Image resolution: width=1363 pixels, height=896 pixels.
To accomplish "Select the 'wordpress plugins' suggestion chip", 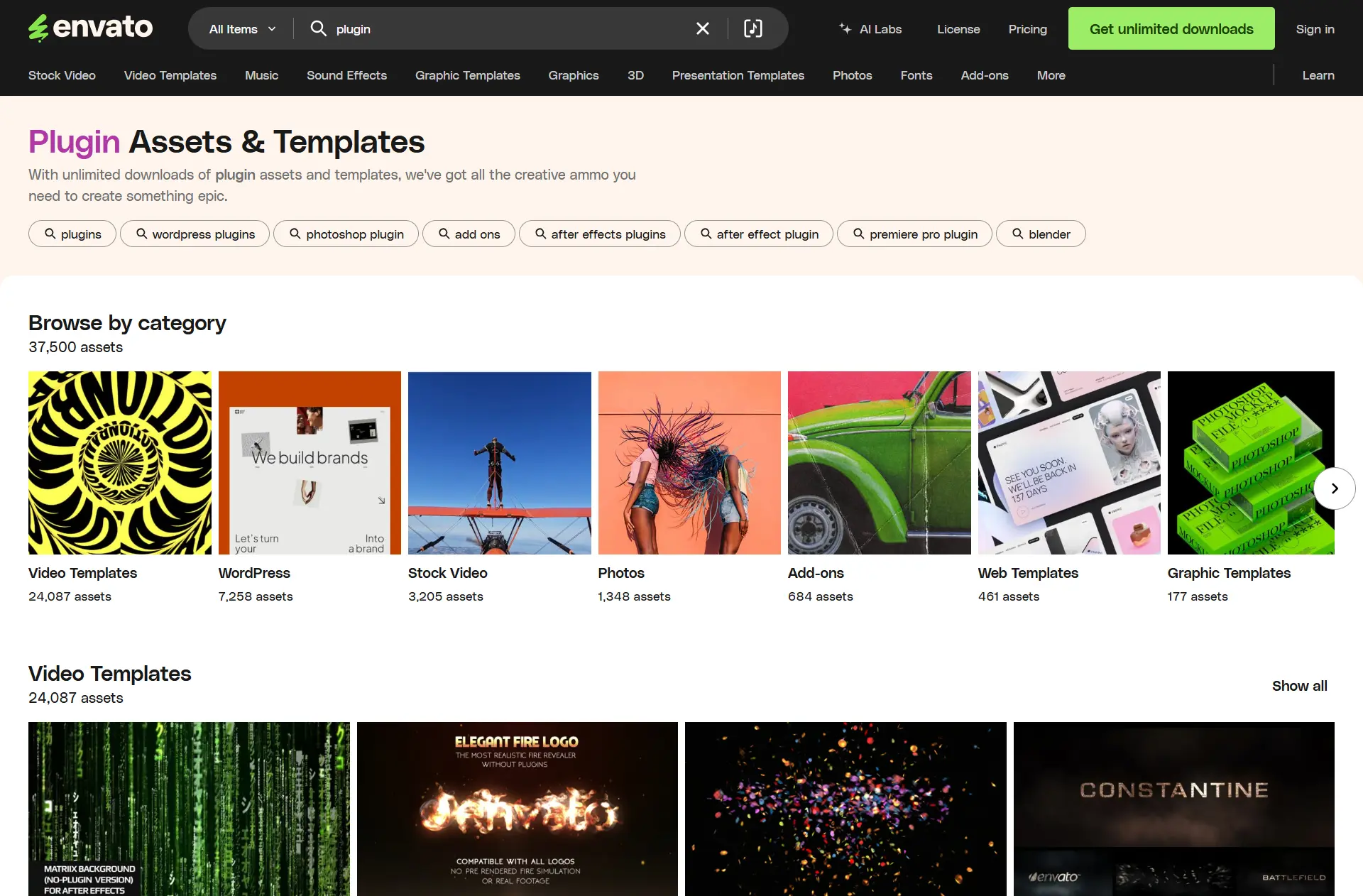I will (x=195, y=234).
